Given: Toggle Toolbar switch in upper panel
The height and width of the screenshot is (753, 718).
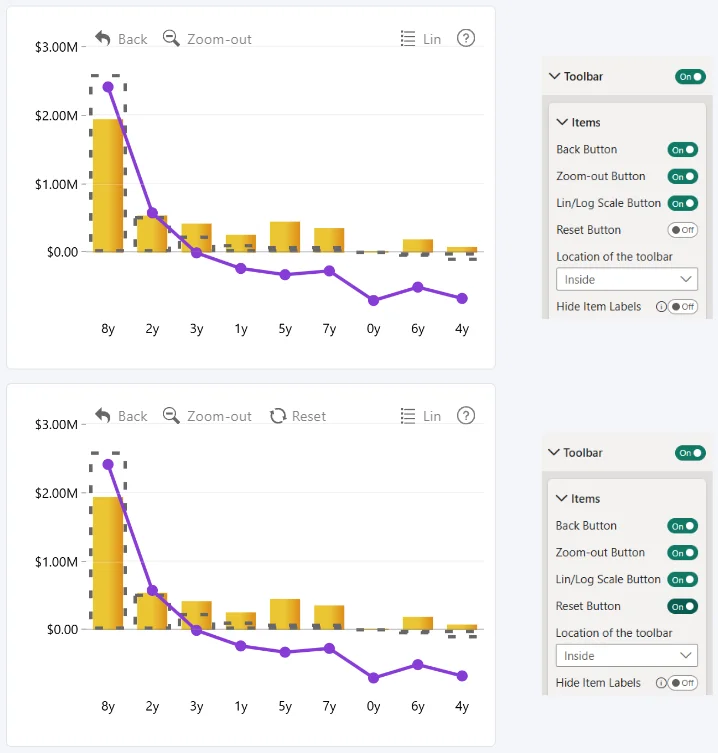Looking at the screenshot, I should coord(690,77).
